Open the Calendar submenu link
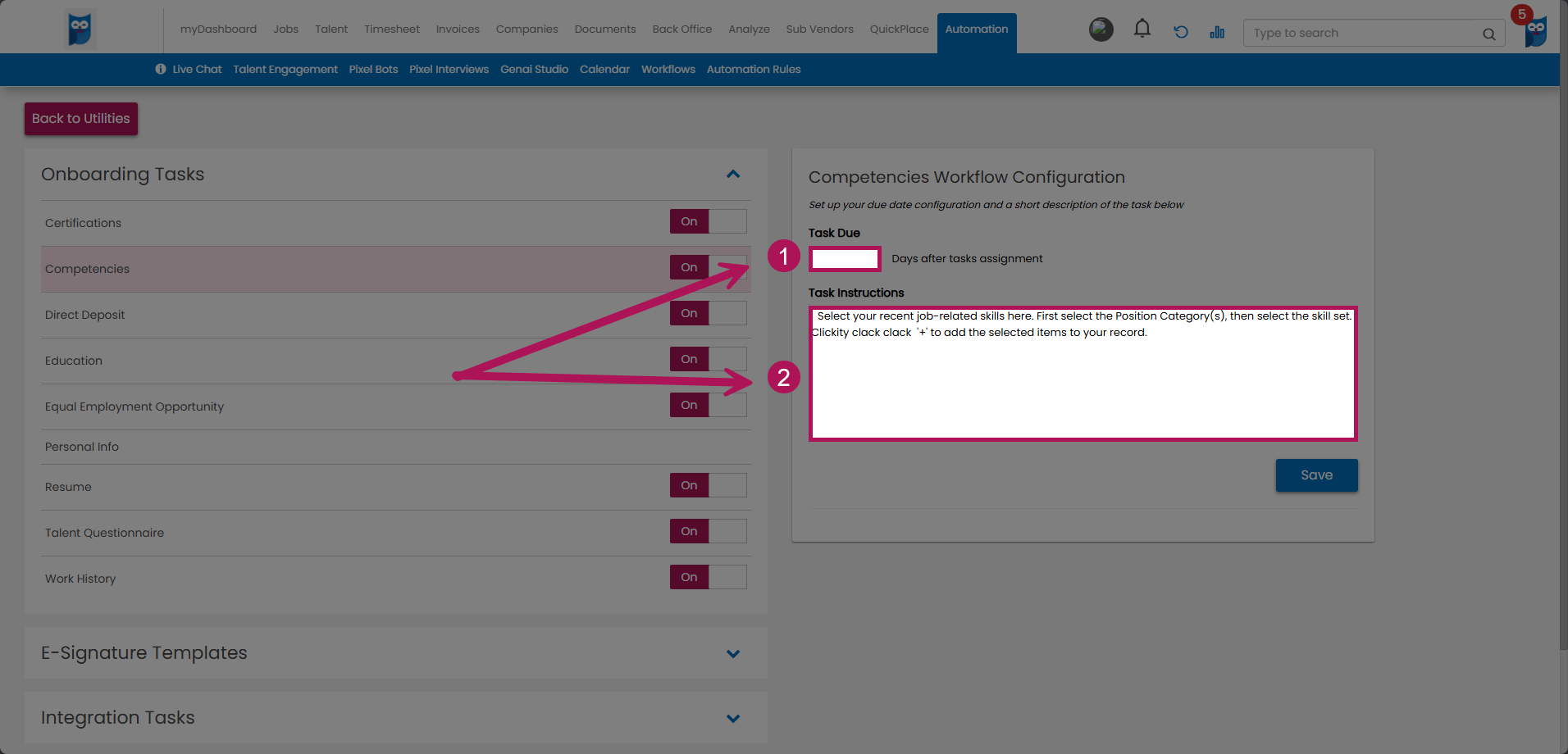This screenshot has height=754, width=1568. coord(604,69)
